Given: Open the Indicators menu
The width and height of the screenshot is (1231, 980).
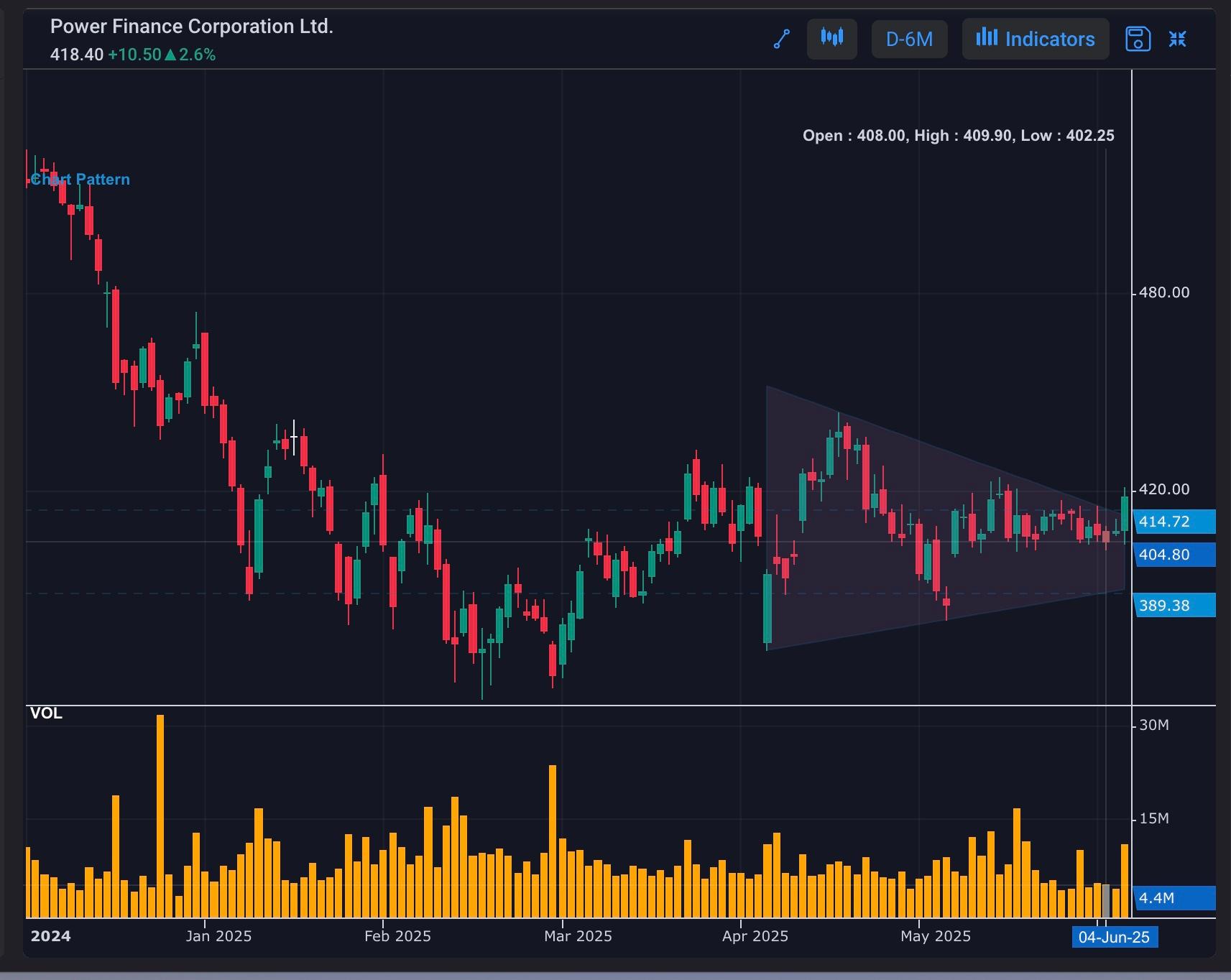Looking at the screenshot, I should tap(1036, 39).
